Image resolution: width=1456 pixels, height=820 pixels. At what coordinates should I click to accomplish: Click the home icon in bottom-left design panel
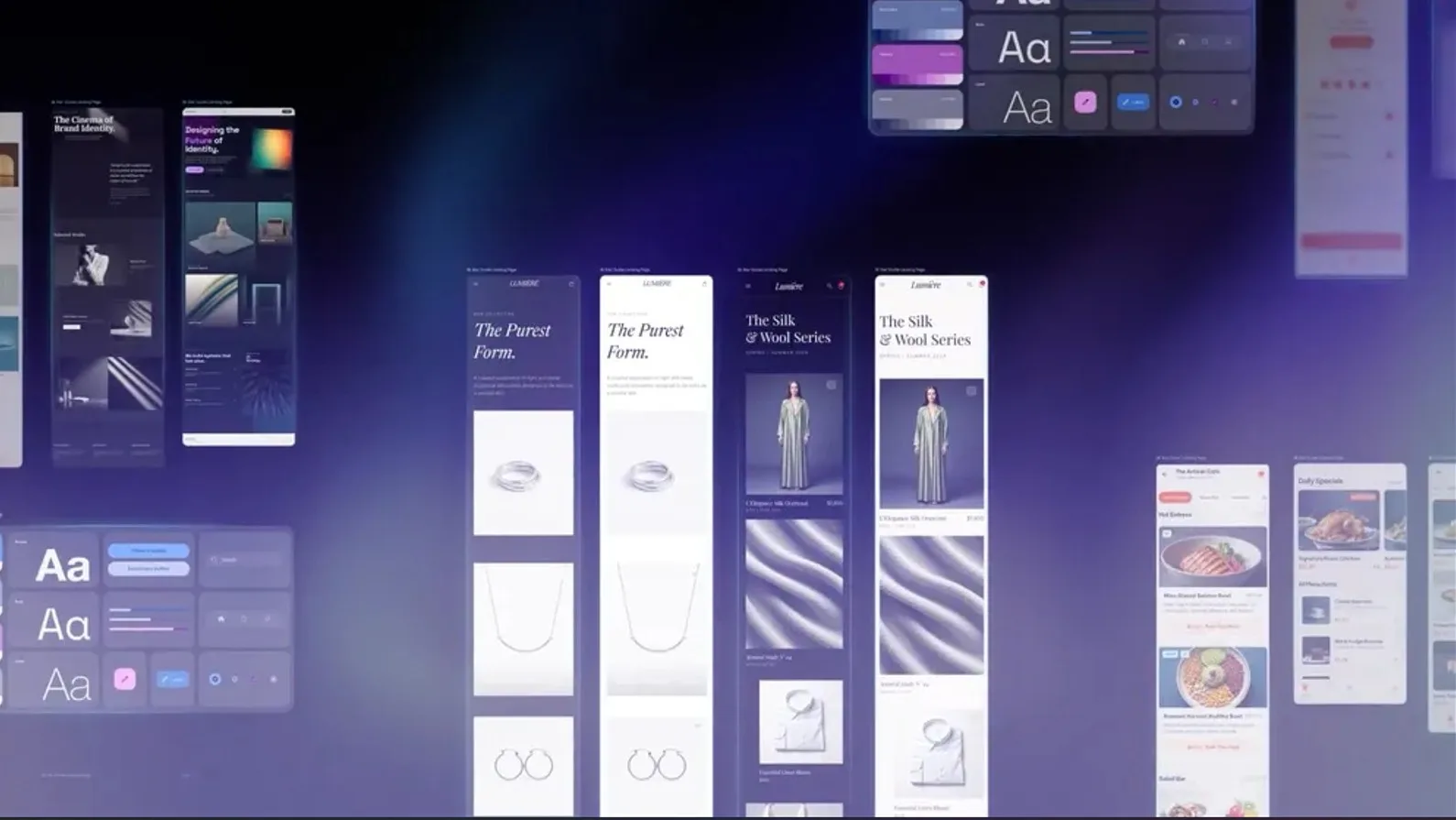221,619
